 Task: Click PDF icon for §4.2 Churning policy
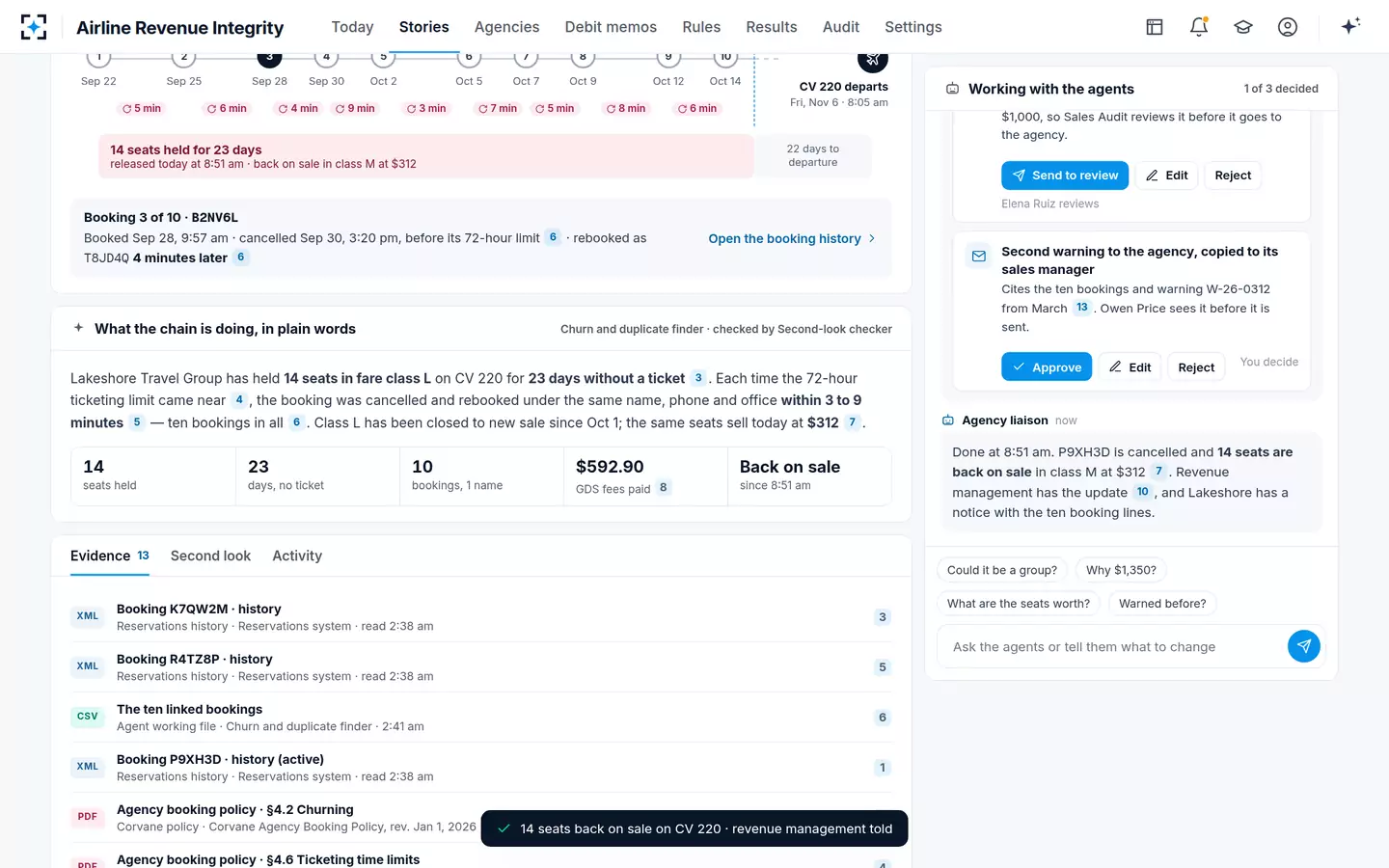tap(88, 817)
